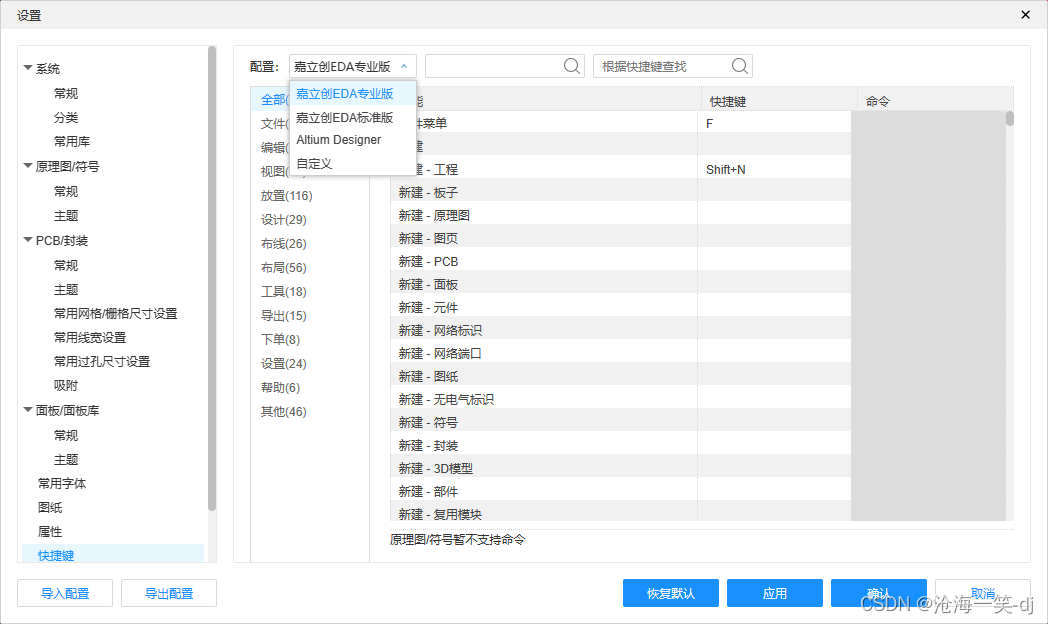This screenshot has width=1048, height=624.
Task: Select the 下单(8) category
Action: [x=280, y=339]
